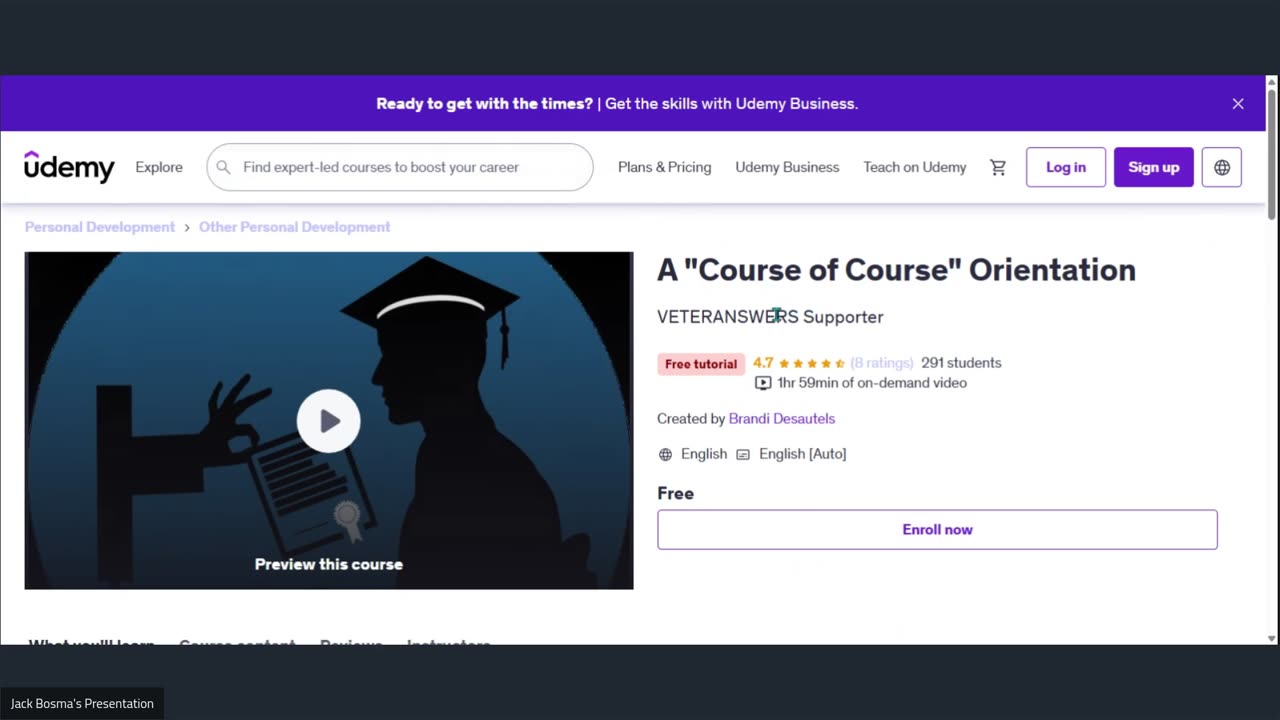Open Personal Development breadcrumb
The height and width of the screenshot is (720, 1280).
click(x=100, y=227)
